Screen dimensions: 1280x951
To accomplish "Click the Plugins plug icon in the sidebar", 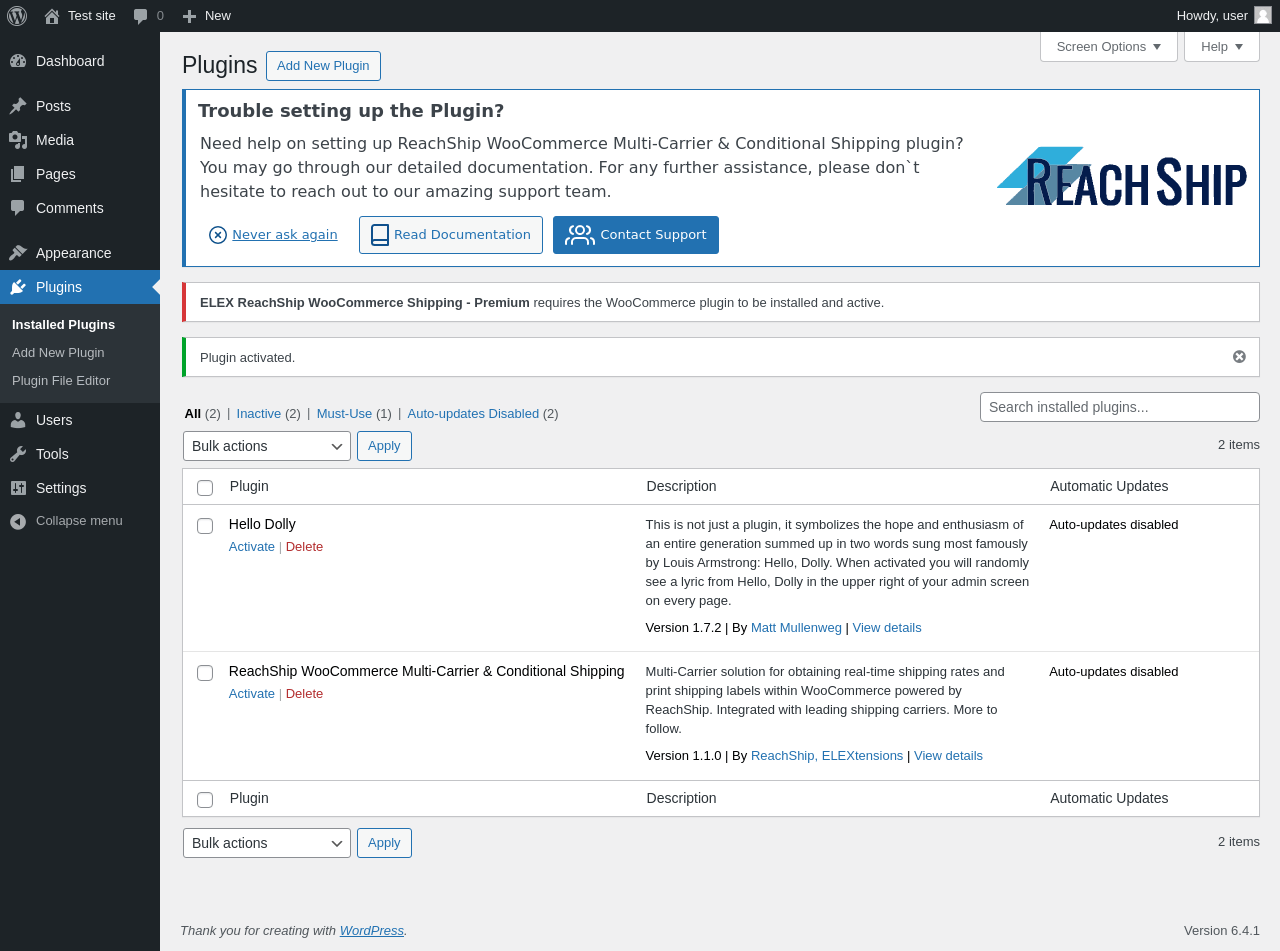I will pos(18,287).
